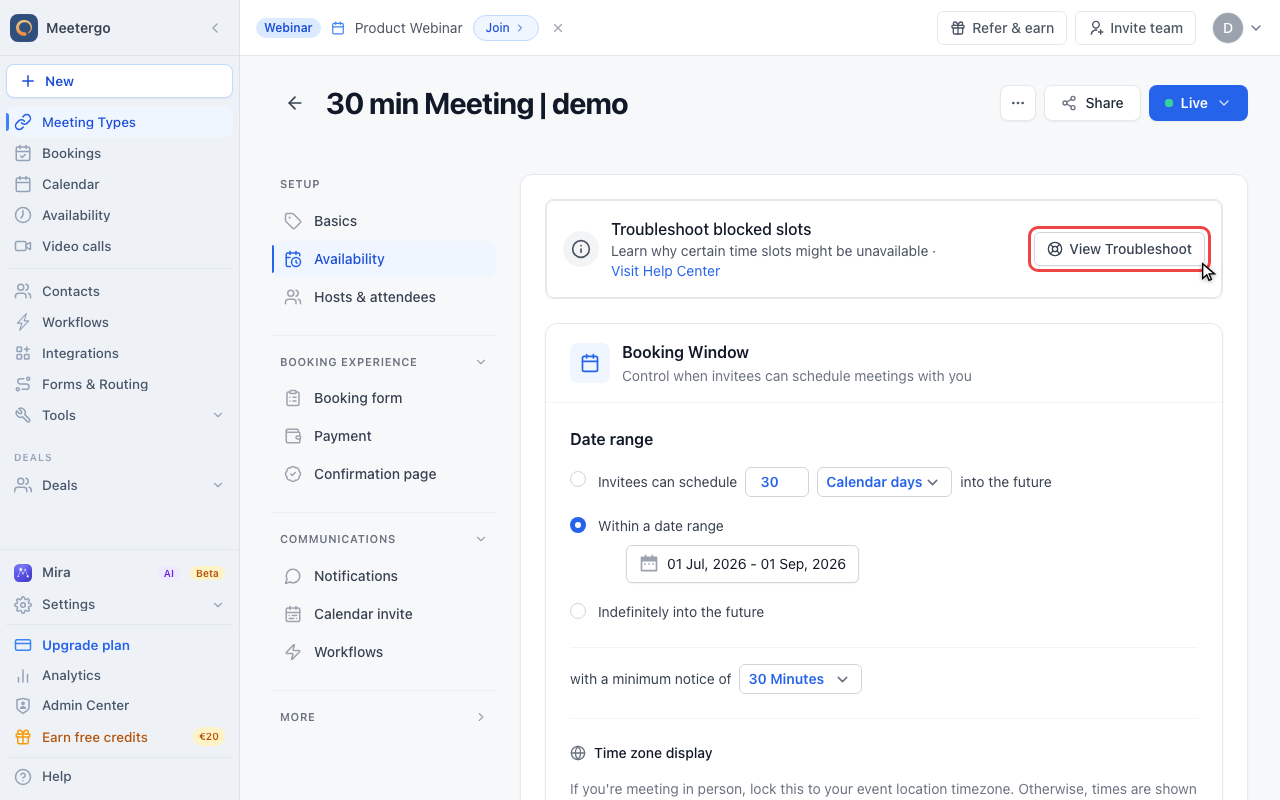Open Bookings in the sidebar
This screenshot has height=800, width=1280.
120,153
